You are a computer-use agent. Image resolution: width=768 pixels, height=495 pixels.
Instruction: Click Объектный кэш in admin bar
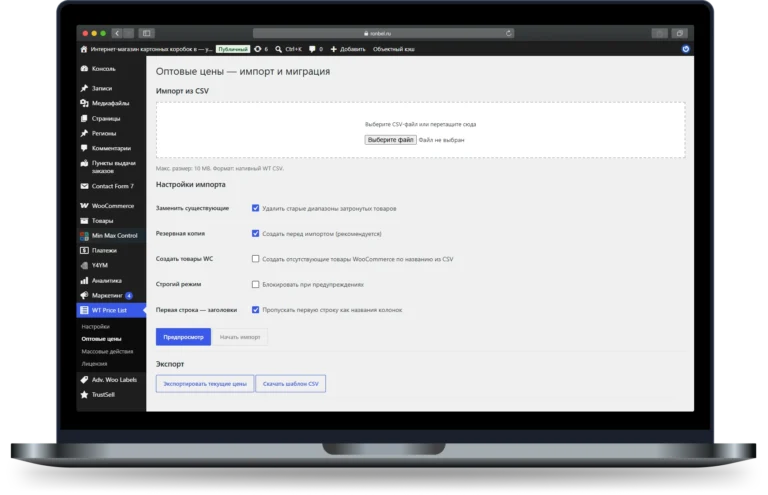[394, 49]
